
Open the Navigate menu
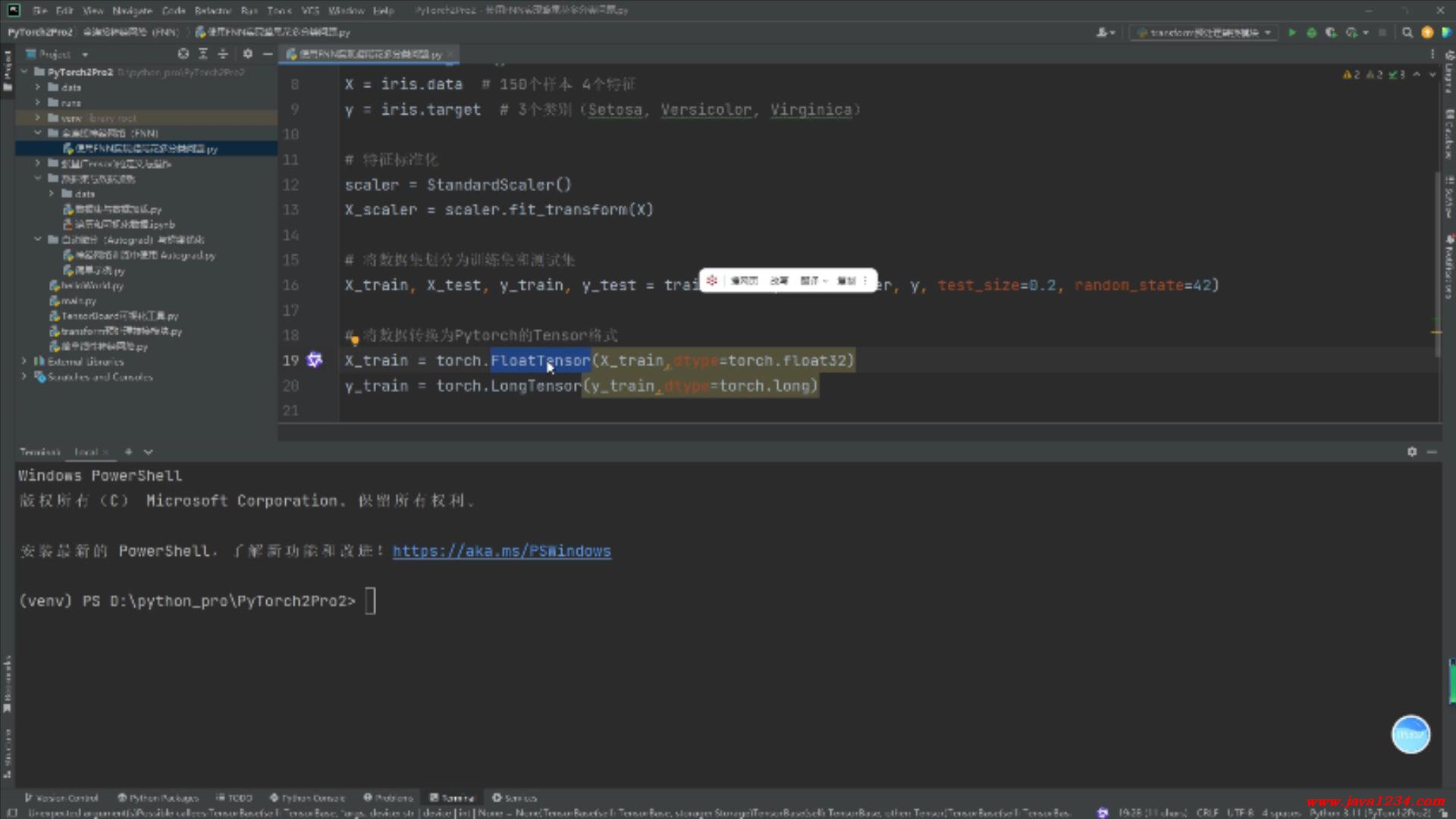(132, 11)
